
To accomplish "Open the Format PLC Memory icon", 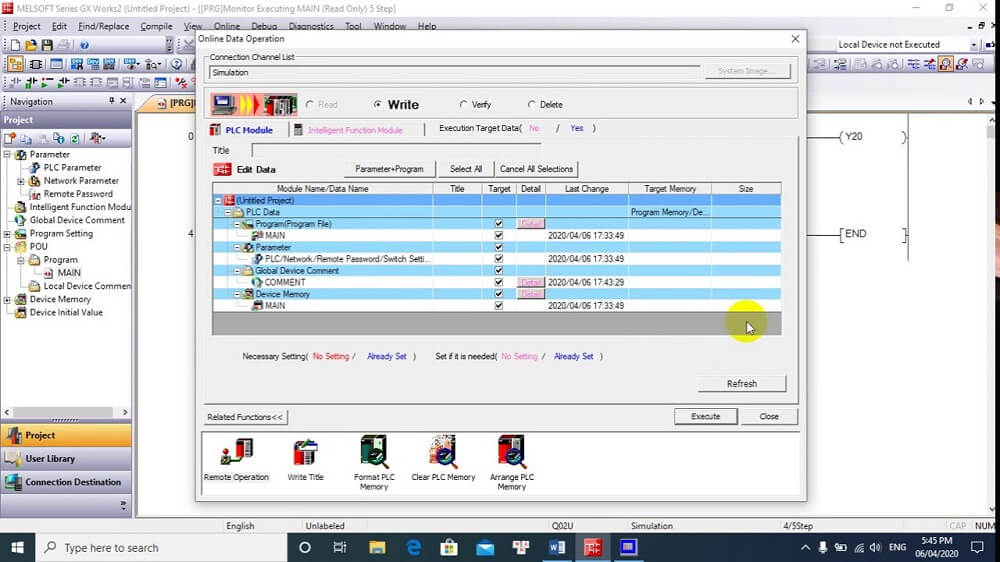I will coord(373,453).
